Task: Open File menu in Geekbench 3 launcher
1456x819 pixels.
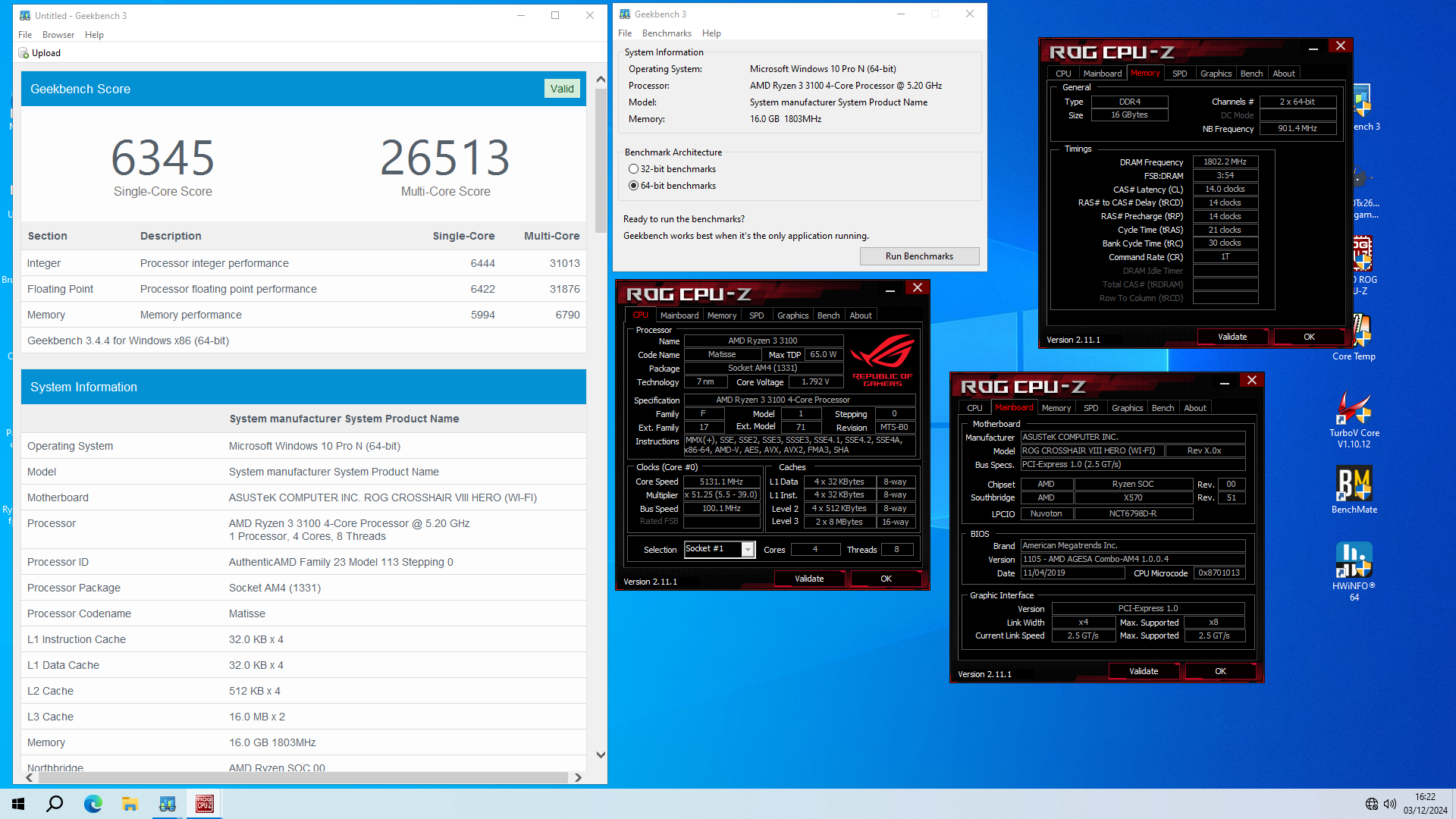Action: pos(625,33)
